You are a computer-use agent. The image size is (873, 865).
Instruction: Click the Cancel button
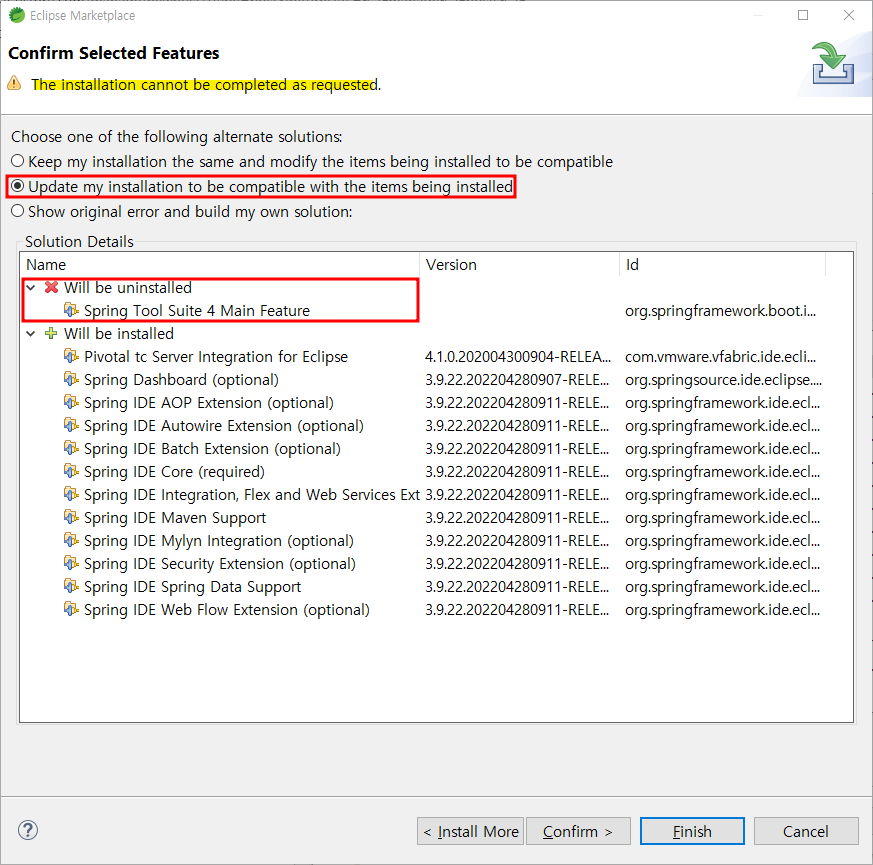(x=806, y=831)
